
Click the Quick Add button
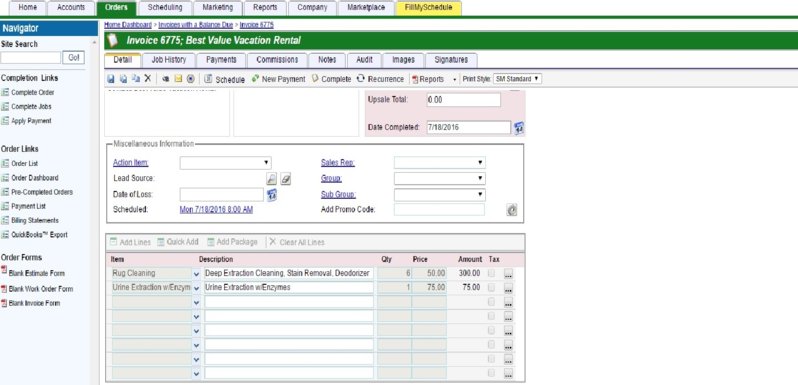(178, 242)
